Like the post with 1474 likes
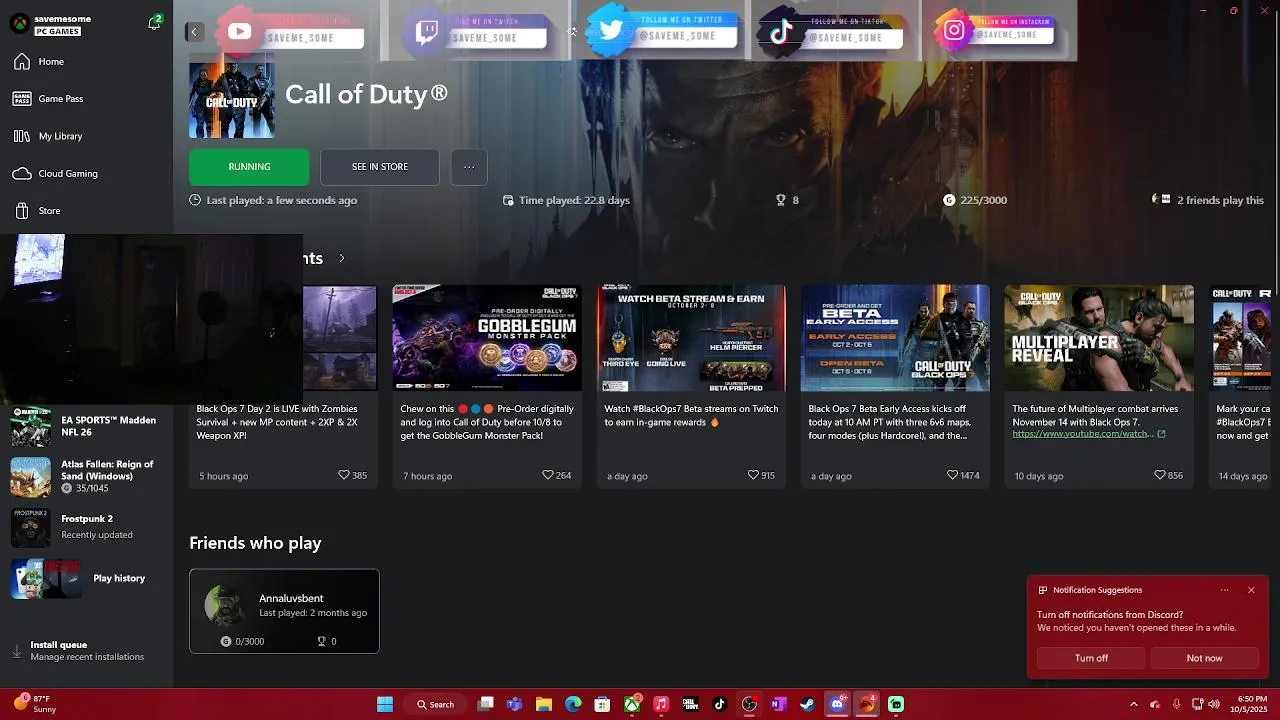The image size is (1280, 720). [x=952, y=475]
